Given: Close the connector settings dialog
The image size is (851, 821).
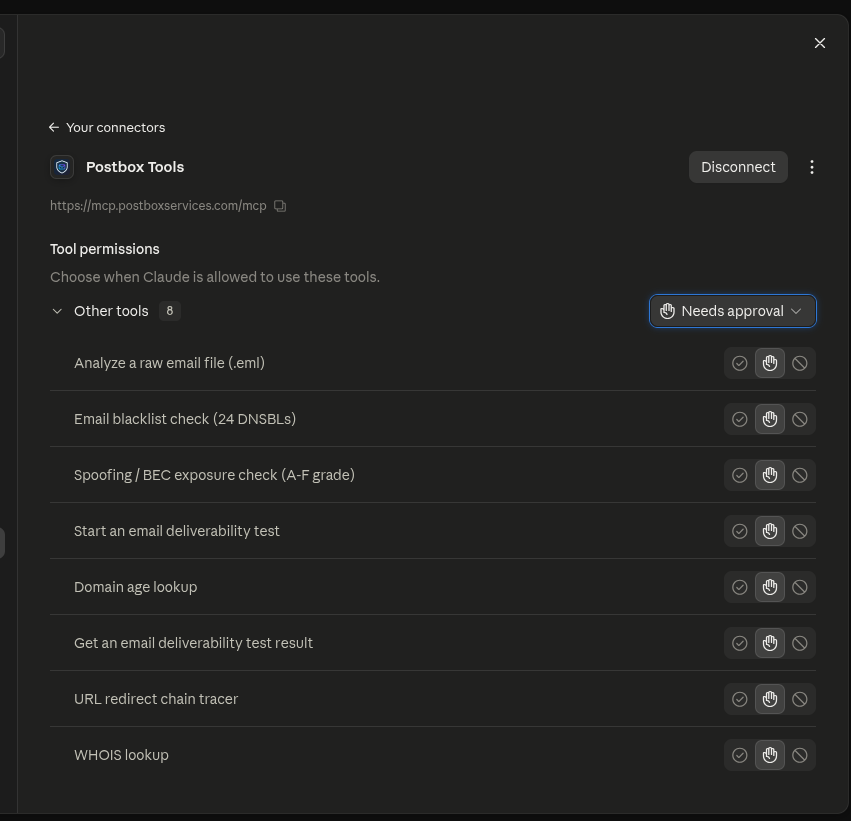Looking at the screenshot, I should 820,43.
